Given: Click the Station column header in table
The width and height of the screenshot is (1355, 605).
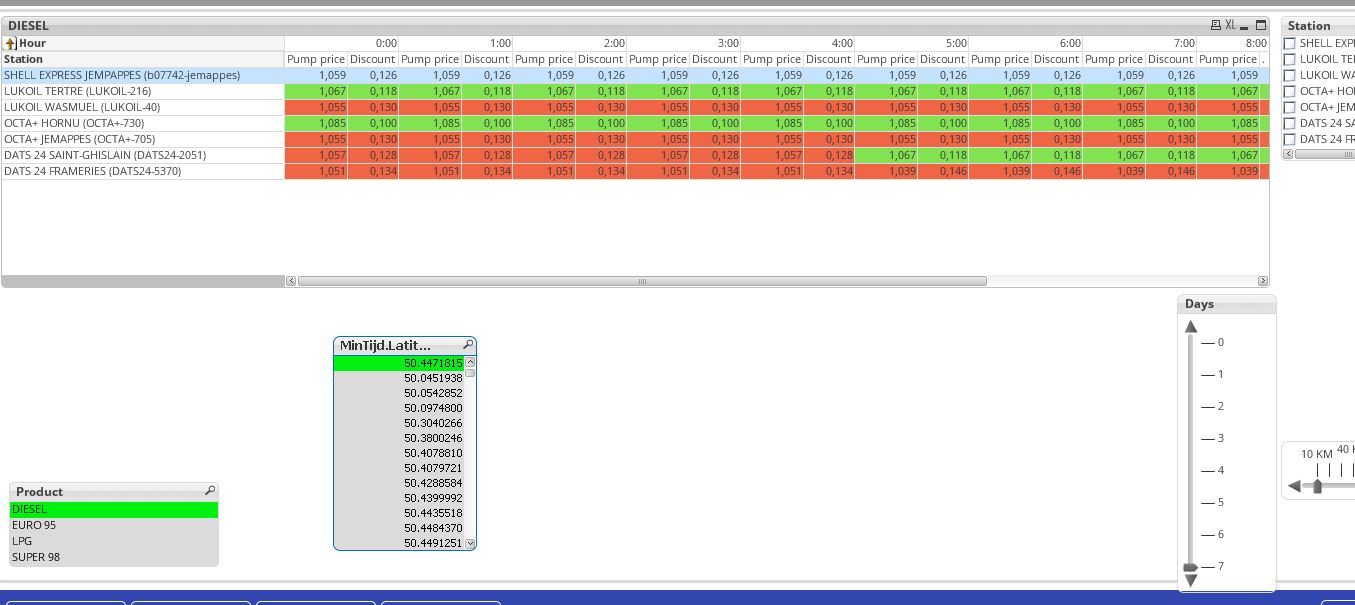Looking at the screenshot, I should click(143, 59).
